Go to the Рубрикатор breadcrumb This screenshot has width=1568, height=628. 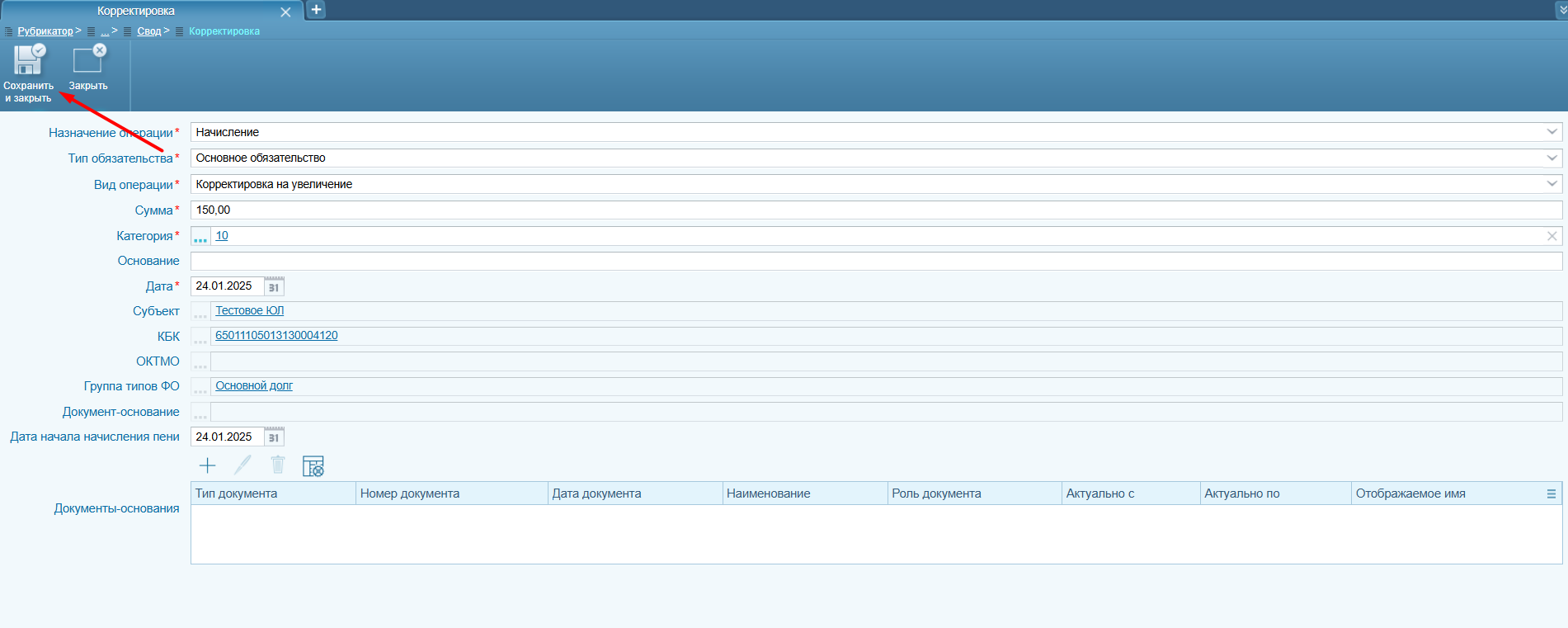(x=45, y=31)
